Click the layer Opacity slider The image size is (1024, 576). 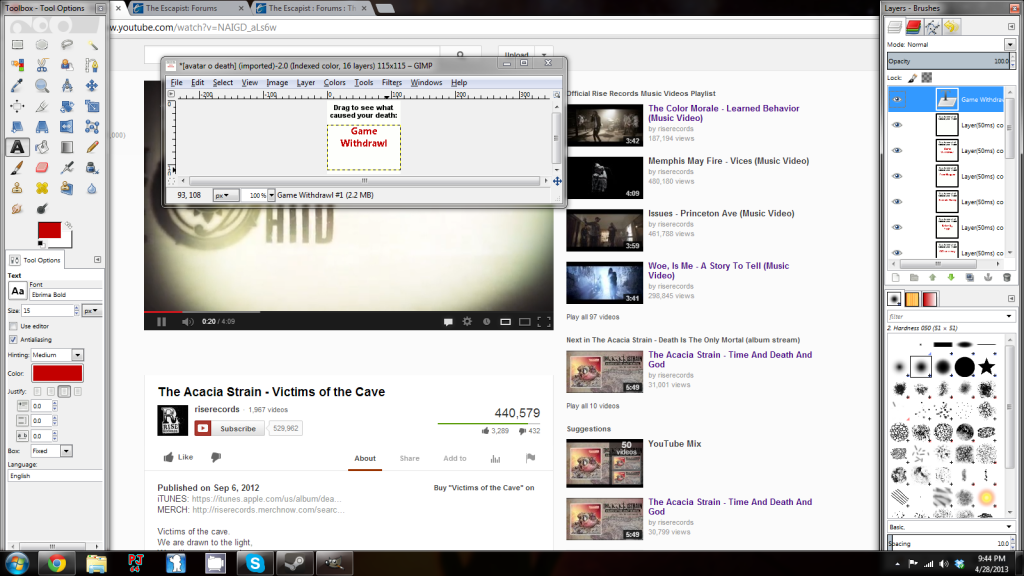pyautogui.click(x=948, y=61)
